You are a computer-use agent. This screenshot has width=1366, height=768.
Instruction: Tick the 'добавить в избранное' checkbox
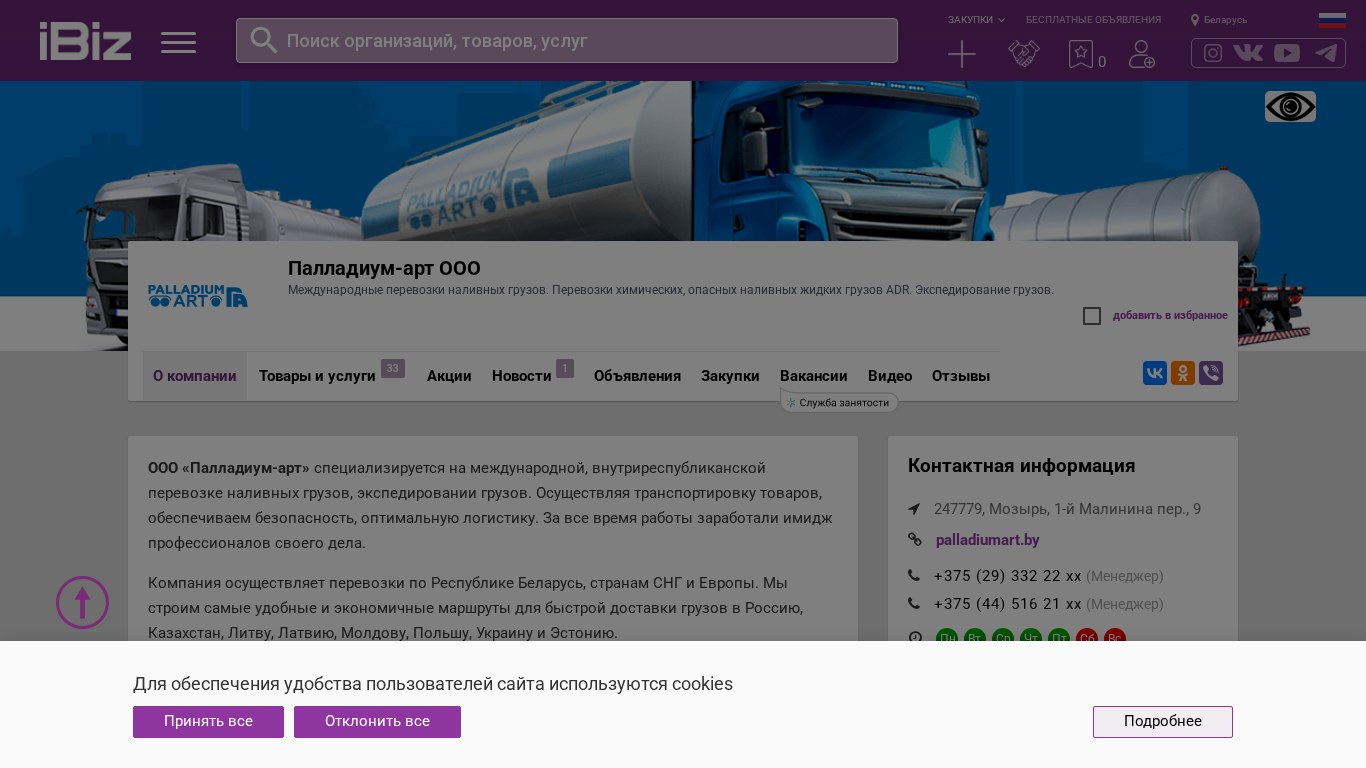click(x=1092, y=316)
